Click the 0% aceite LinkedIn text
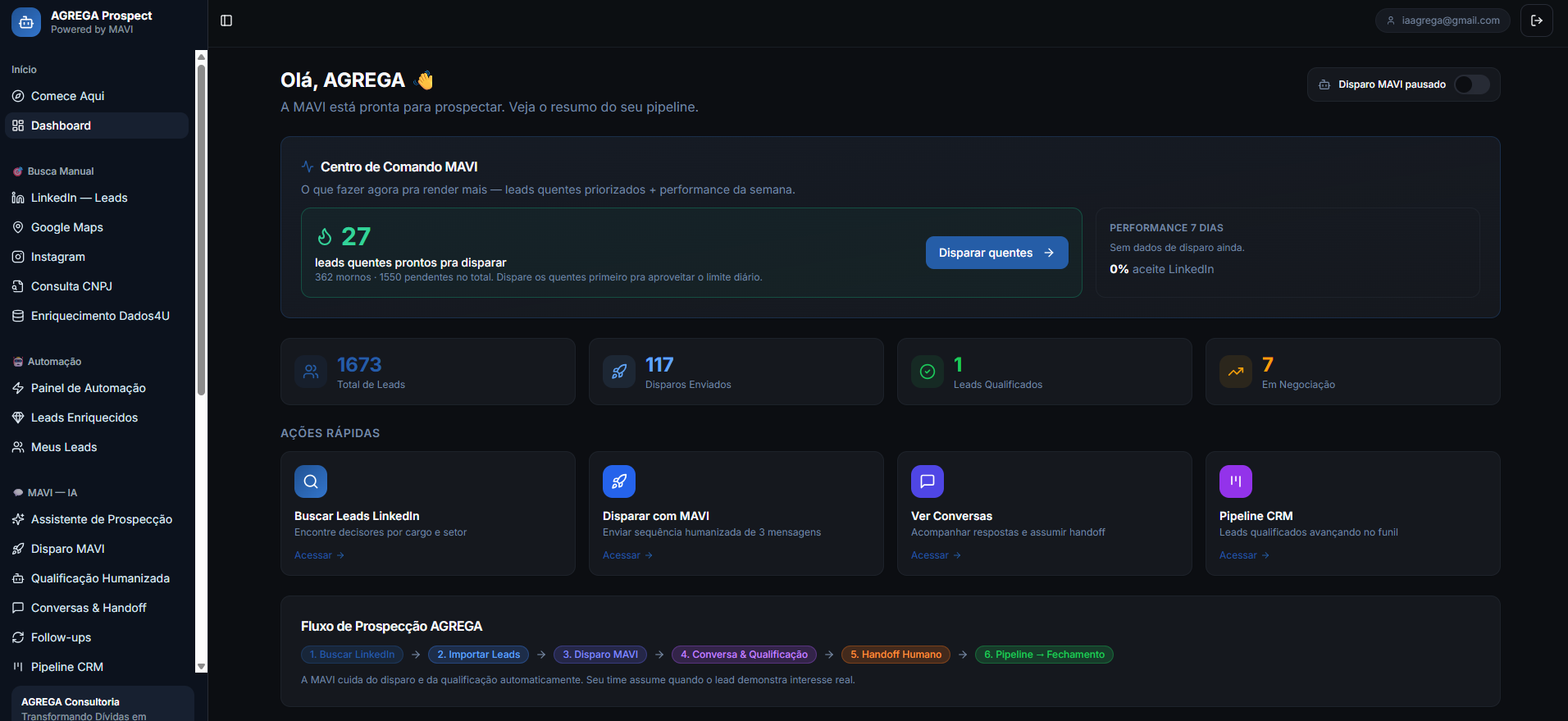This screenshot has height=721, width=1568. coord(1161,269)
